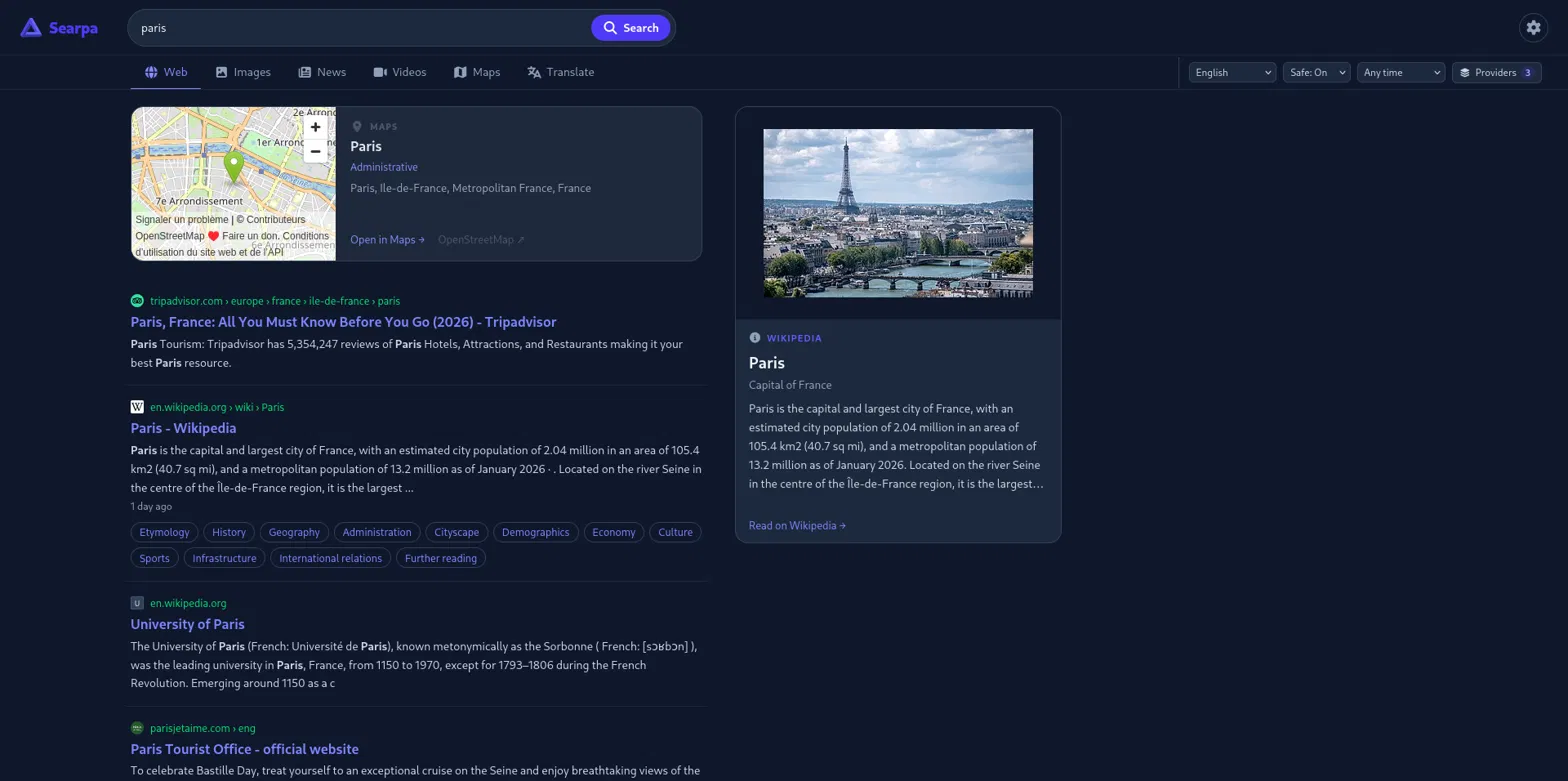Switch to the Images tab

coord(243,72)
